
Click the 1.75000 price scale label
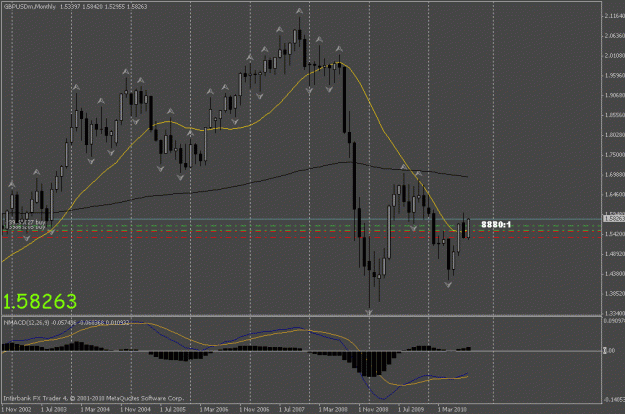tap(615, 155)
